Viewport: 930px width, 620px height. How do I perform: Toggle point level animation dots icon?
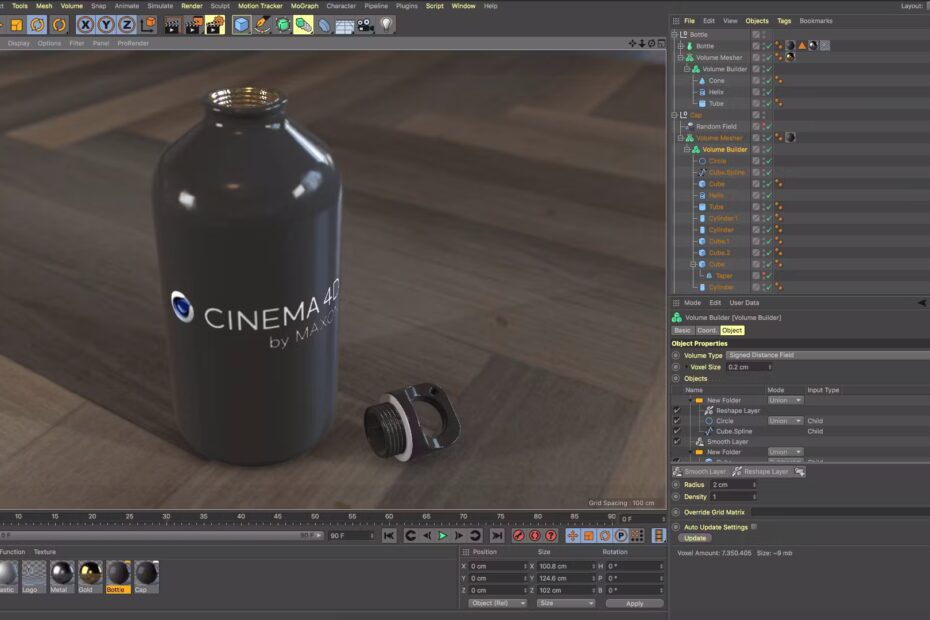[x=636, y=536]
